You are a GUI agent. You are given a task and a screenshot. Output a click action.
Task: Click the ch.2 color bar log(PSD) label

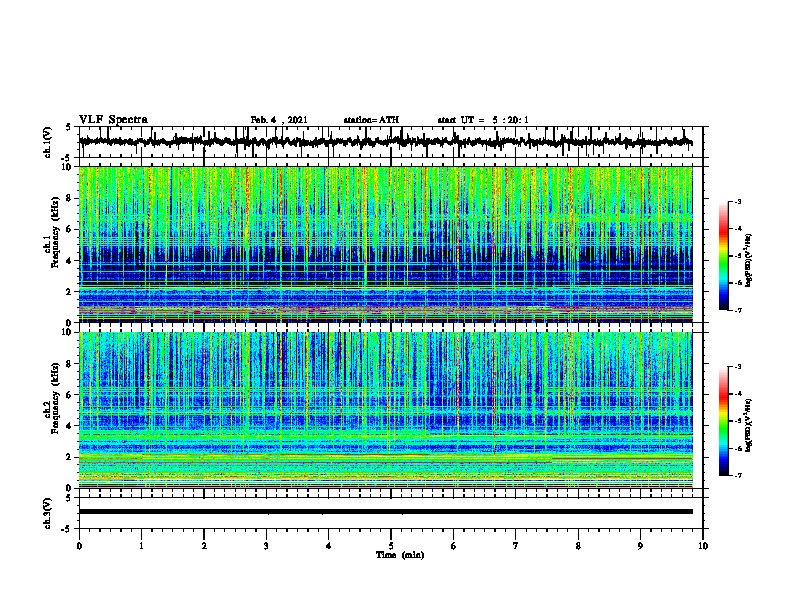point(749,426)
